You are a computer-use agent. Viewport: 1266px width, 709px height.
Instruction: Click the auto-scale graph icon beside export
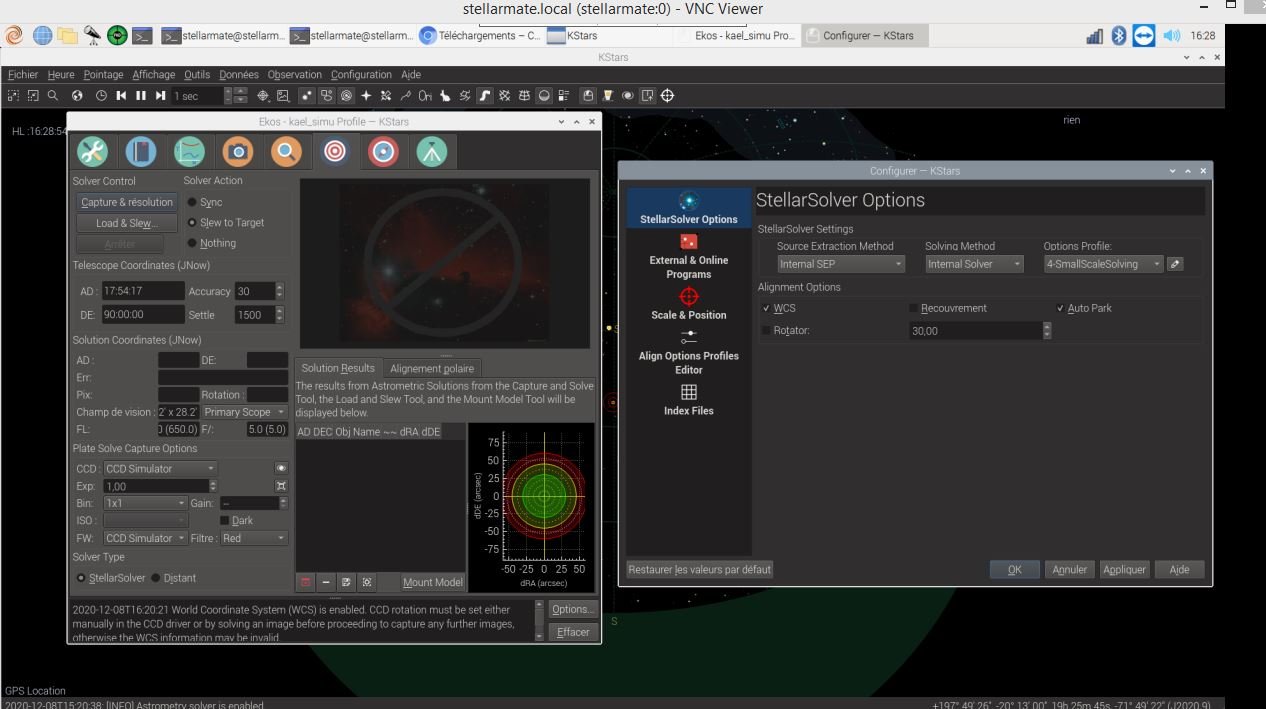[367, 581]
